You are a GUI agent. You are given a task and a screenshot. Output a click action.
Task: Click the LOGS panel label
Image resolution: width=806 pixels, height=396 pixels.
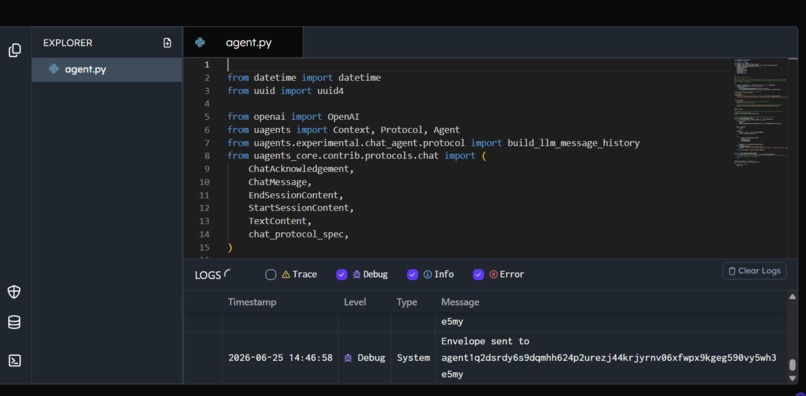pos(208,275)
